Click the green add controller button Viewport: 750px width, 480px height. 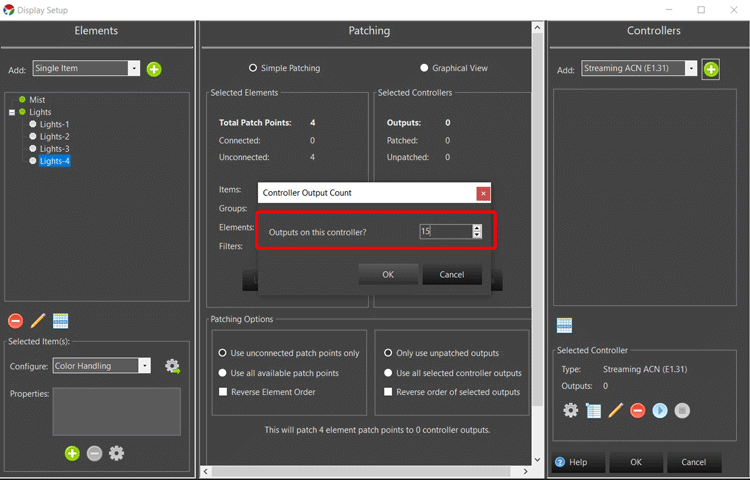pos(711,69)
